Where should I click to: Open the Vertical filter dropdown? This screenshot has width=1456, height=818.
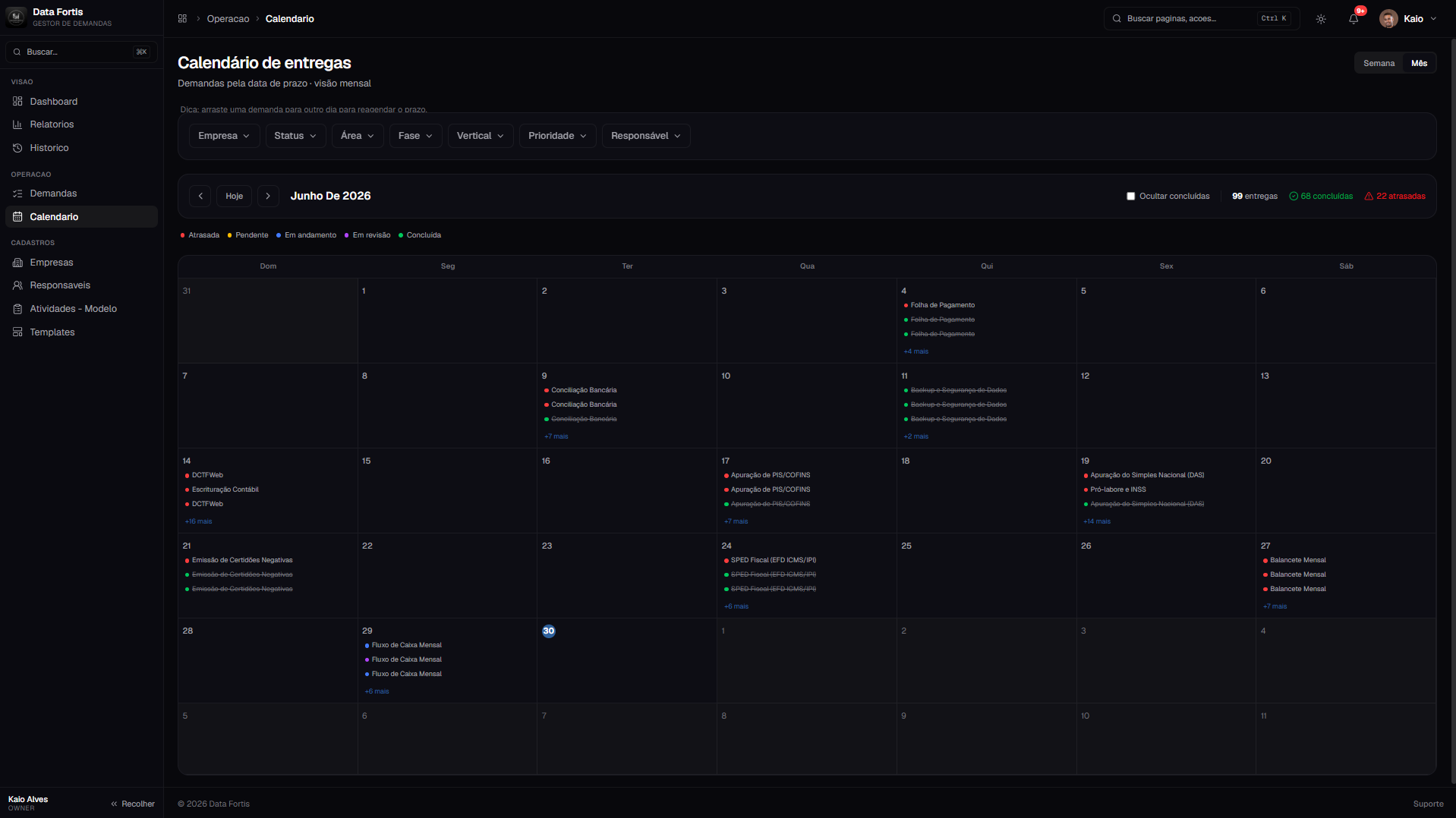tap(481, 136)
